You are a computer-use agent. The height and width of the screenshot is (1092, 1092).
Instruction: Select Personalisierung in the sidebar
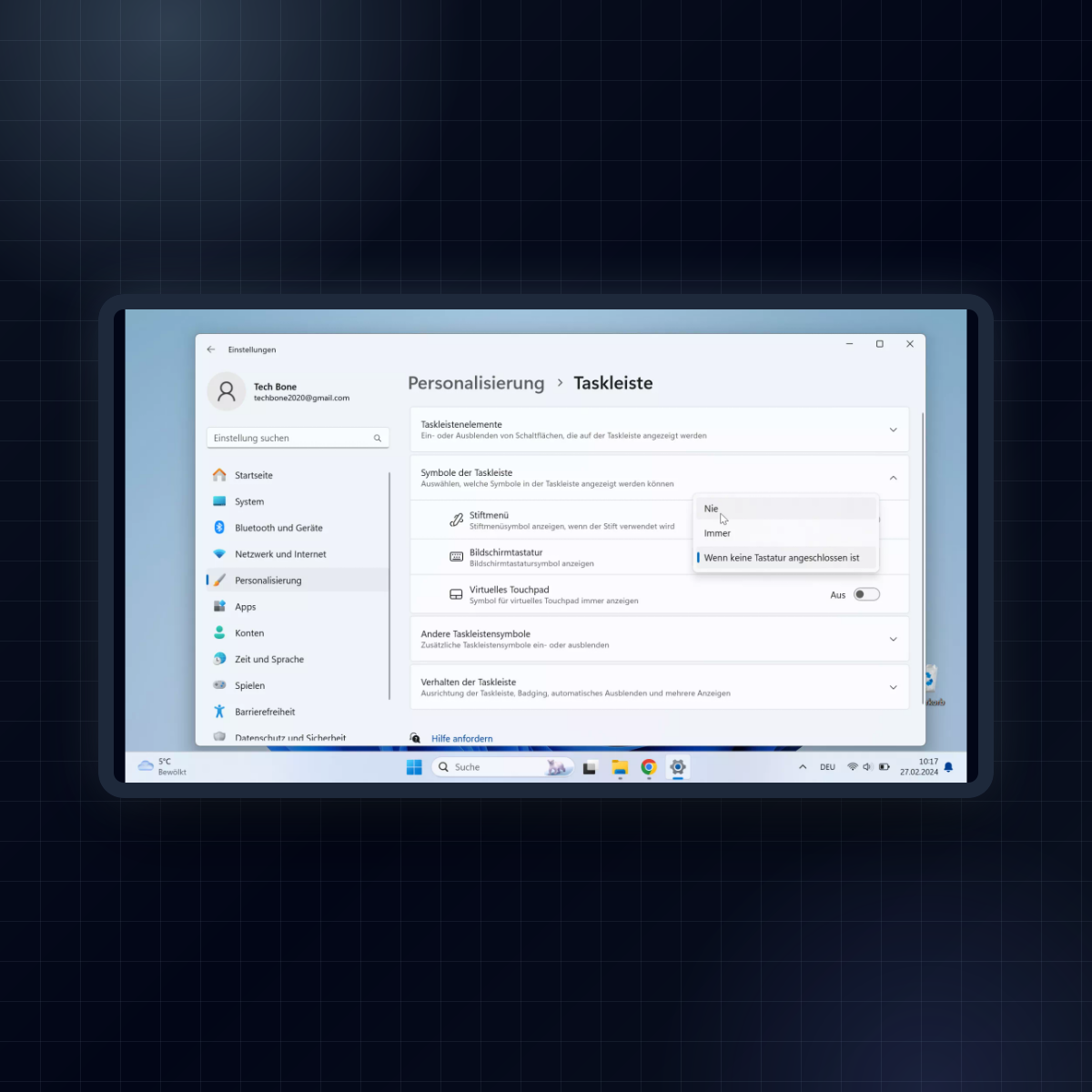298,581
